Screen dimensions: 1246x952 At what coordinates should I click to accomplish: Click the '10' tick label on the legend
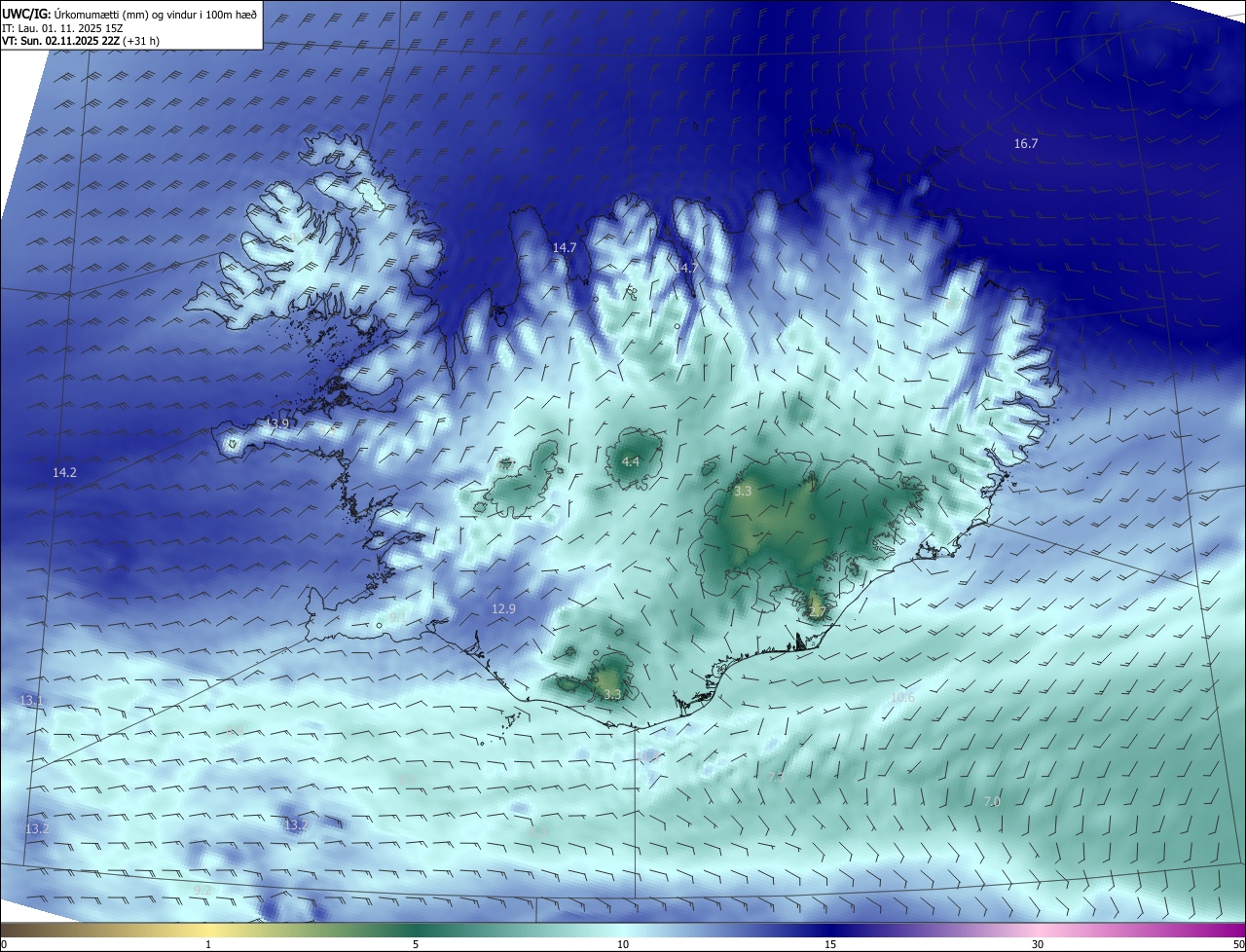point(623,944)
